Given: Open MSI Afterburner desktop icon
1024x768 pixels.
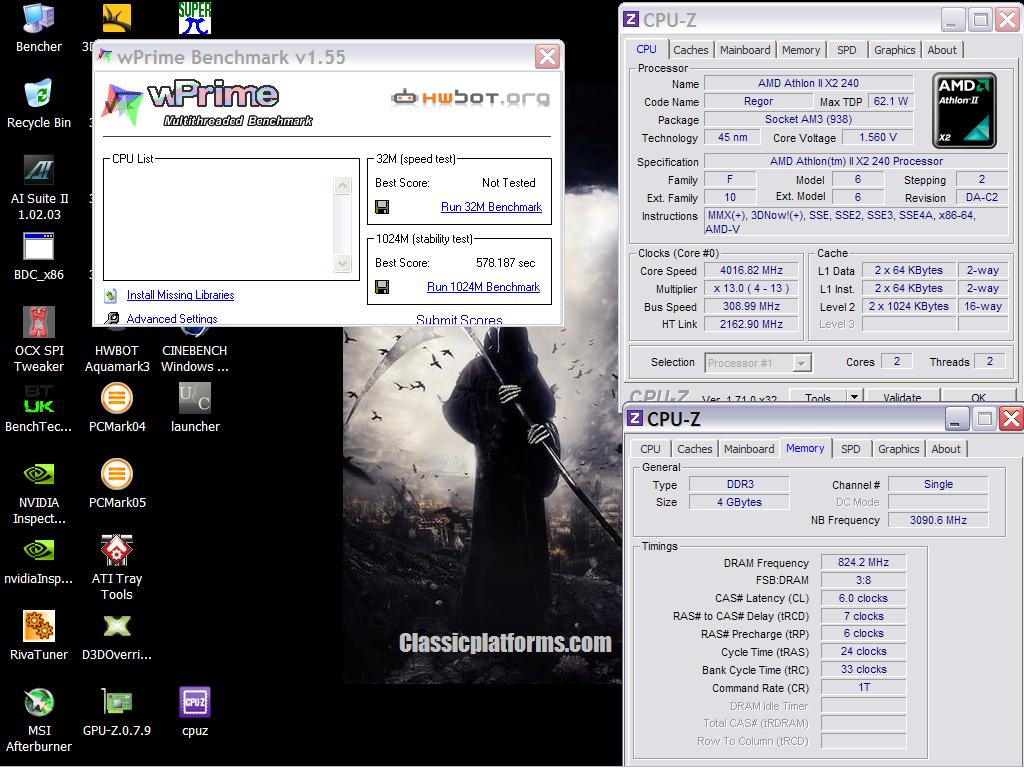Looking at the screenshot, I should pyautogui.click(x=39, y=720).
